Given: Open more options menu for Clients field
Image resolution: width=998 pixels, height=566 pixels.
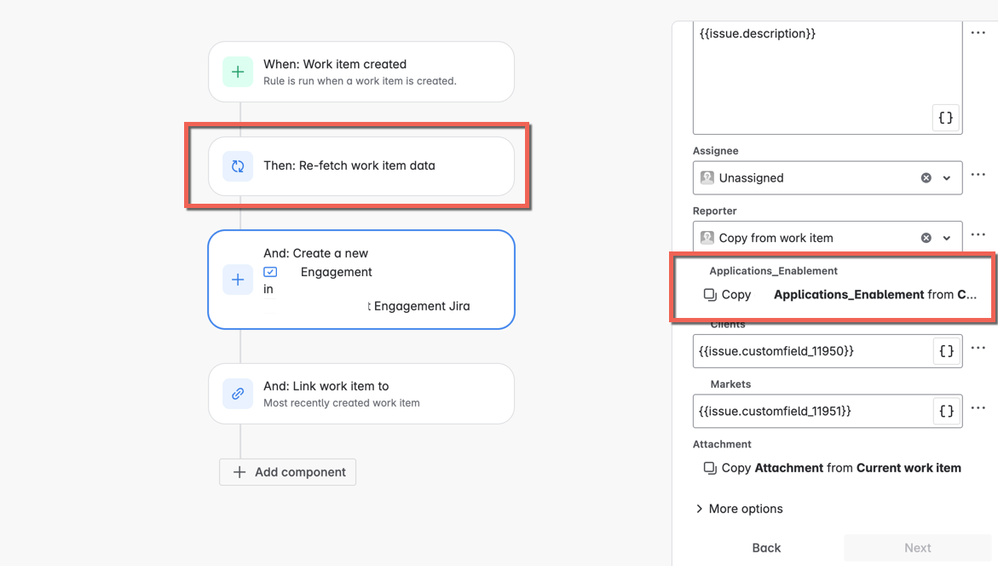Looking at the screenshot, I should tap(978, 348).
